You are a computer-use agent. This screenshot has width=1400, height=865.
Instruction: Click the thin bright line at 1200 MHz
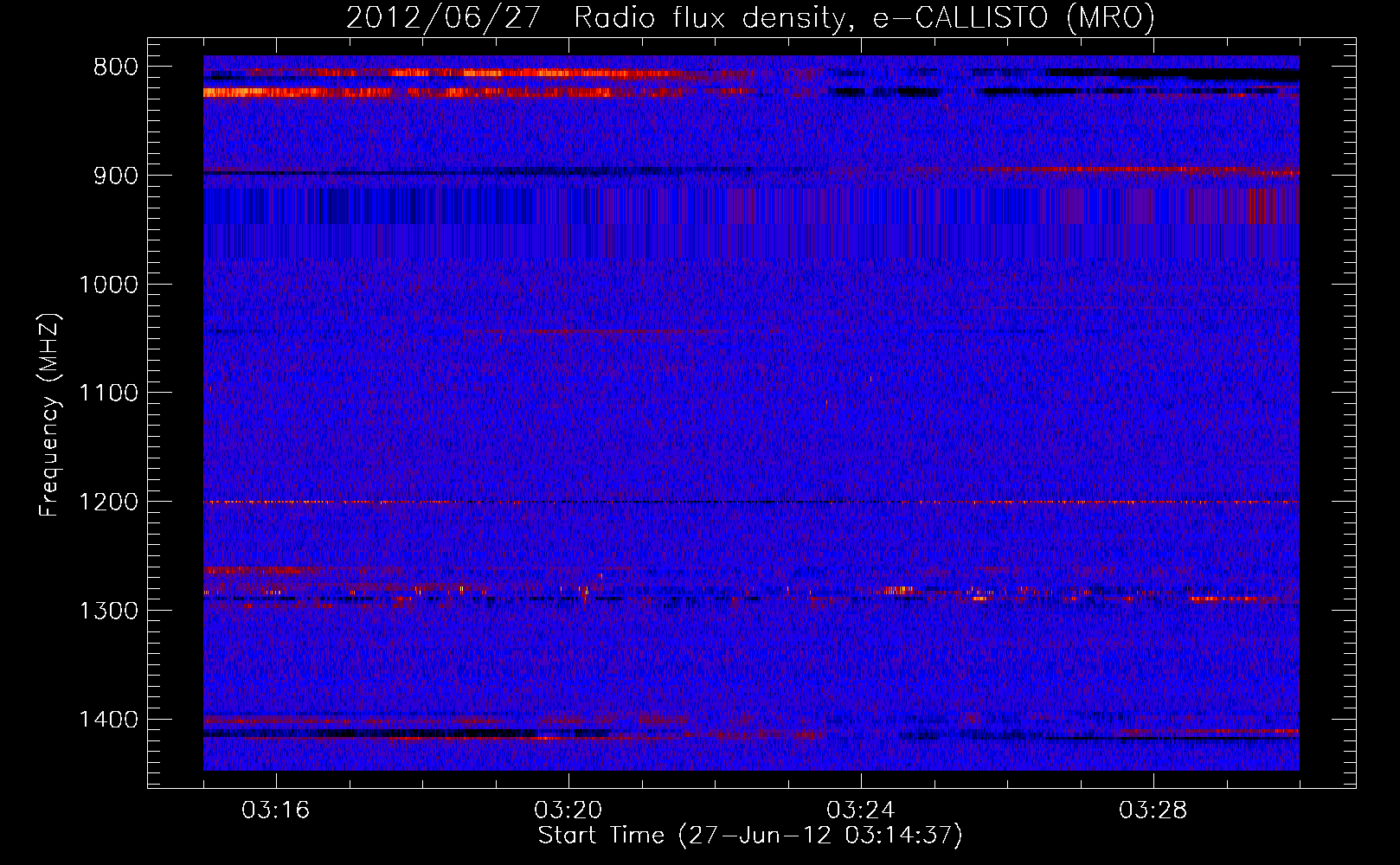(751, 503)
